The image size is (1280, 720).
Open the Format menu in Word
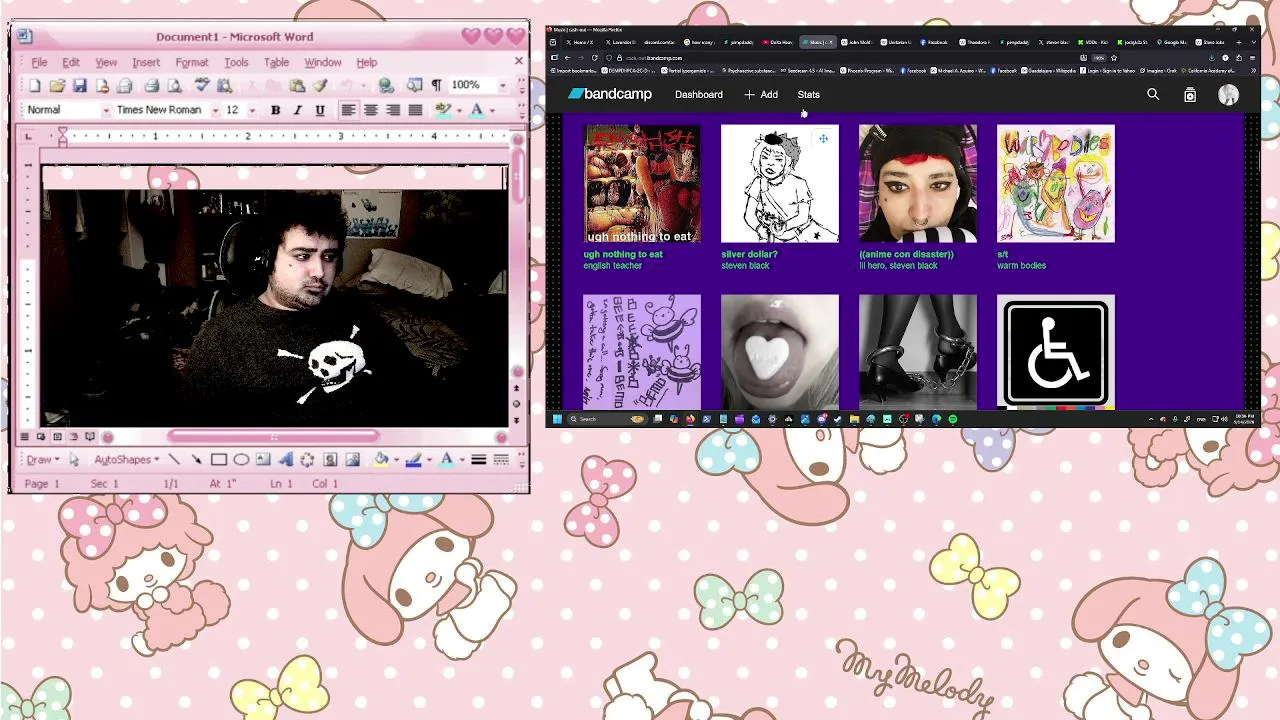point(192,62)
